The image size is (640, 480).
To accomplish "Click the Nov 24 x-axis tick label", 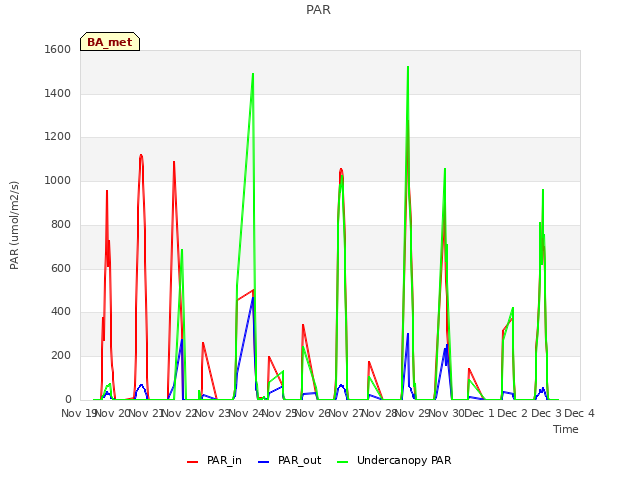I will [246, 413].
